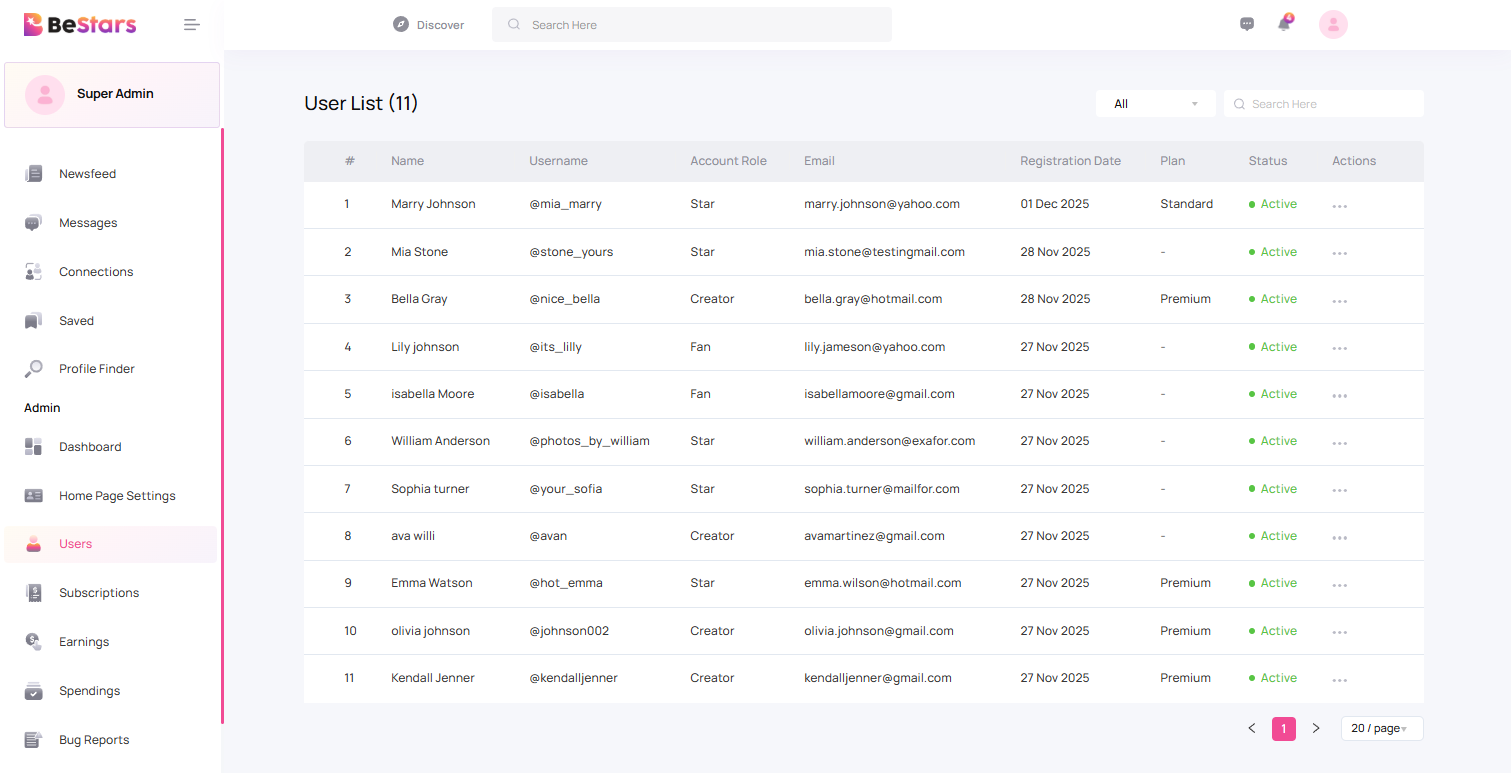Open the All filter dropdown
Image resolution: width=1511 pixels, height=773 pixels.
1155,103
